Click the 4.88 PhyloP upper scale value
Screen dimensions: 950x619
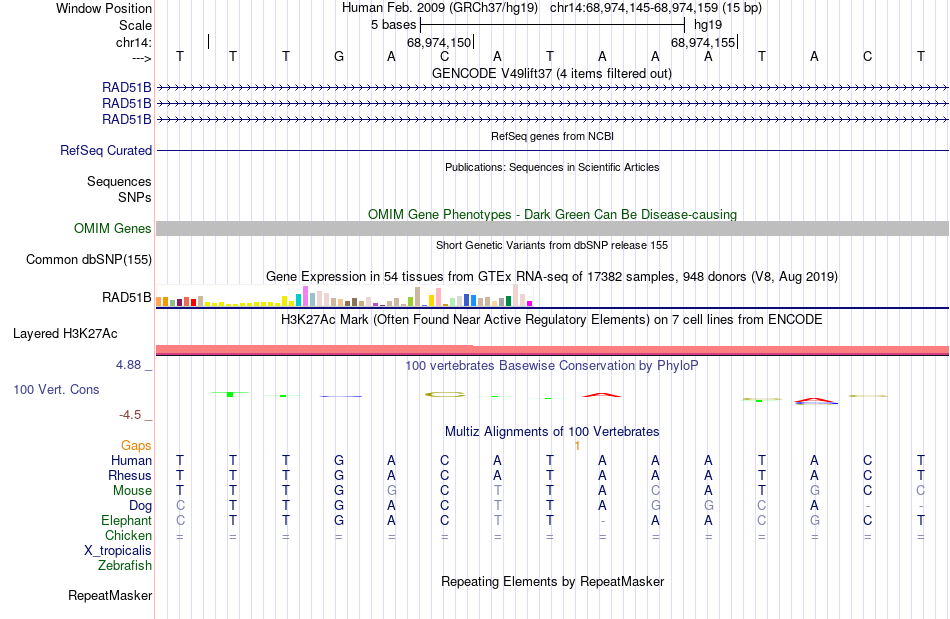(128, 365)
